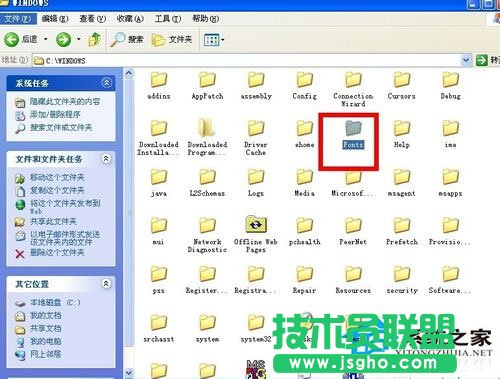Open 我的文档 link
This screenshot has height=379, width=500.
pos(45,315)
